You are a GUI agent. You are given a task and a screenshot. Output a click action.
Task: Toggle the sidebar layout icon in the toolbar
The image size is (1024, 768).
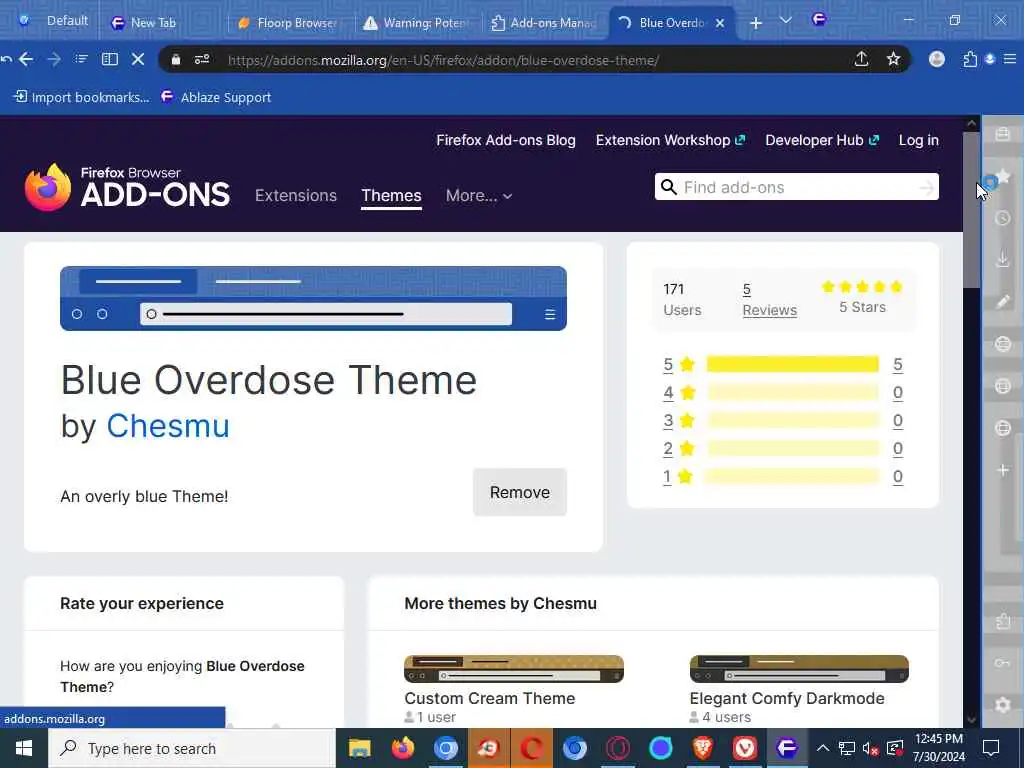pyautogui.click(x=110, y=59)
